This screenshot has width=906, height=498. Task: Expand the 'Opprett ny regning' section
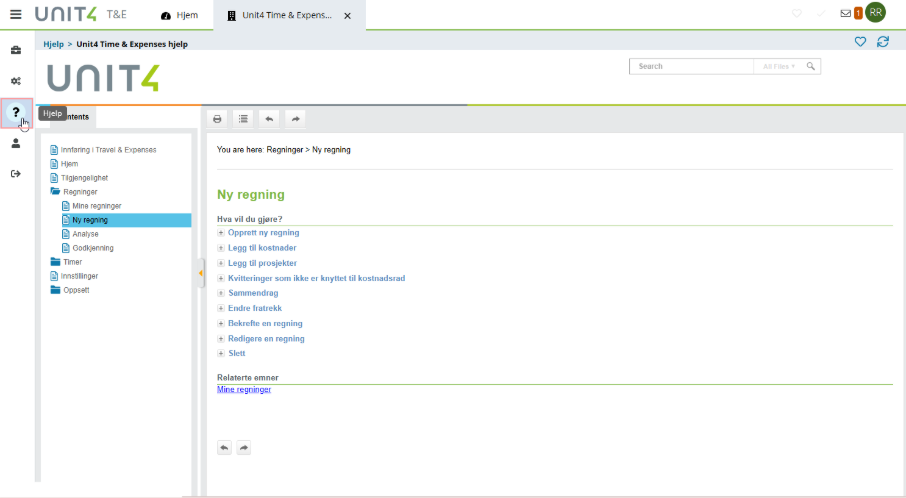pos(263,232)
